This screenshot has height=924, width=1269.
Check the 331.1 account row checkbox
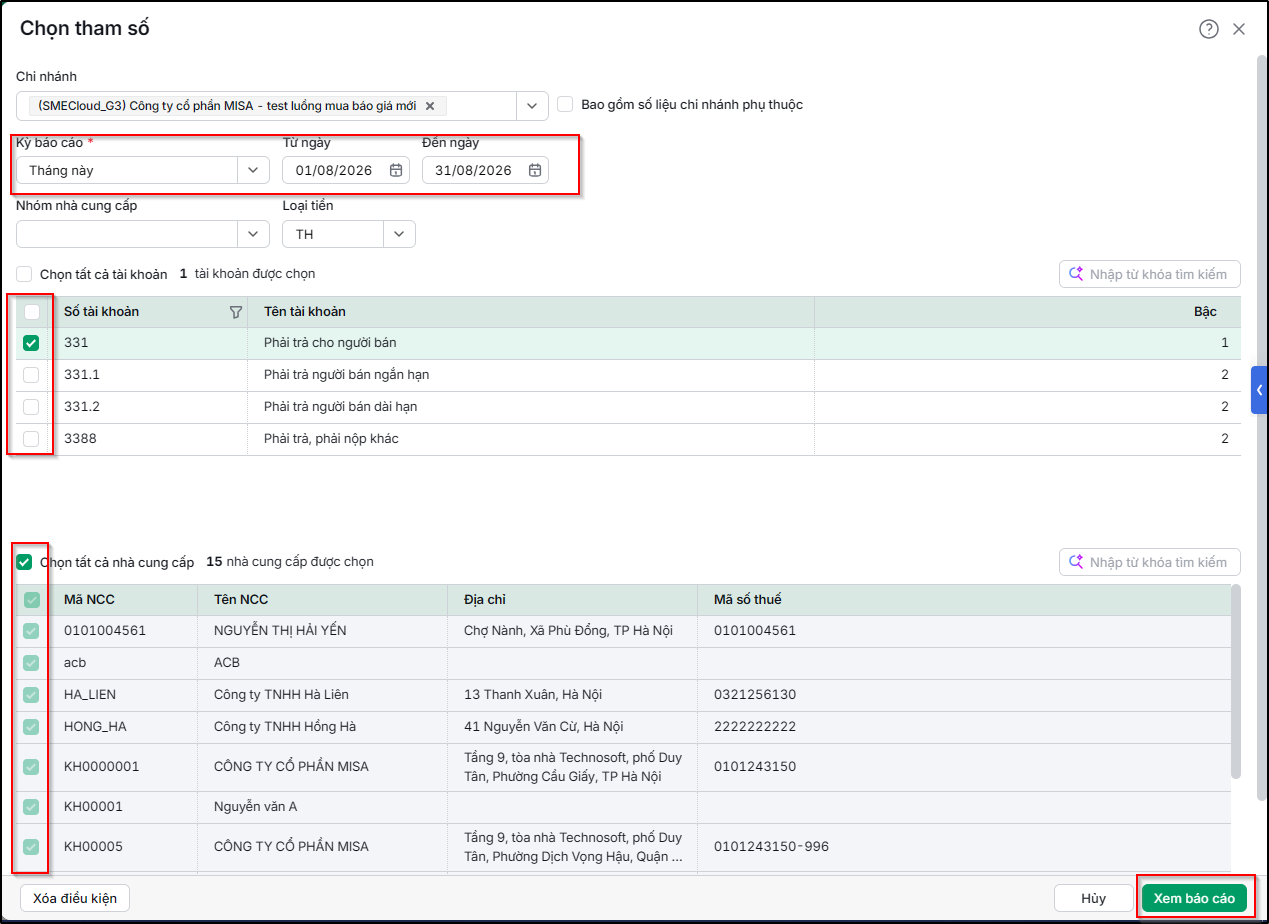coord(31,375)
